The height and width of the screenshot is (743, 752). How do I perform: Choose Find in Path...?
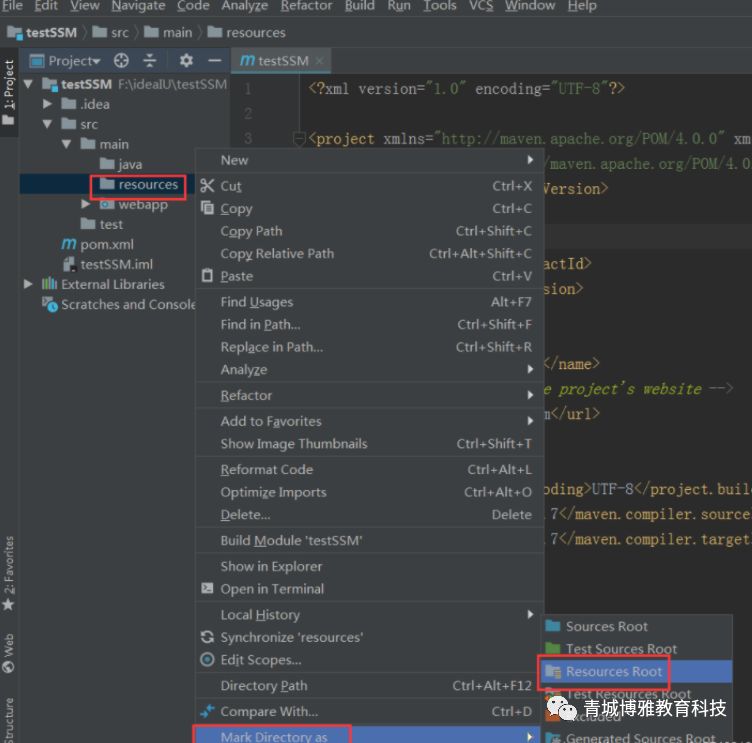click(370, 324)
